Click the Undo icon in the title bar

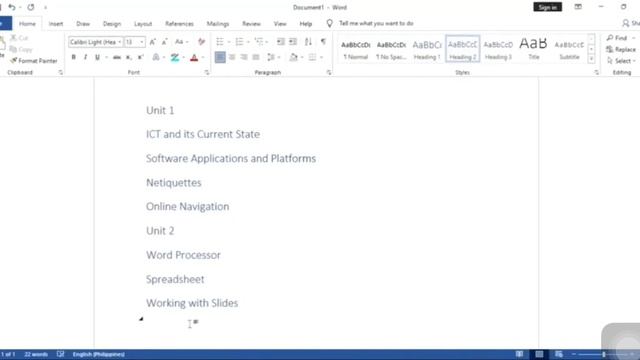pyautogui.click(x=11, y=7)
